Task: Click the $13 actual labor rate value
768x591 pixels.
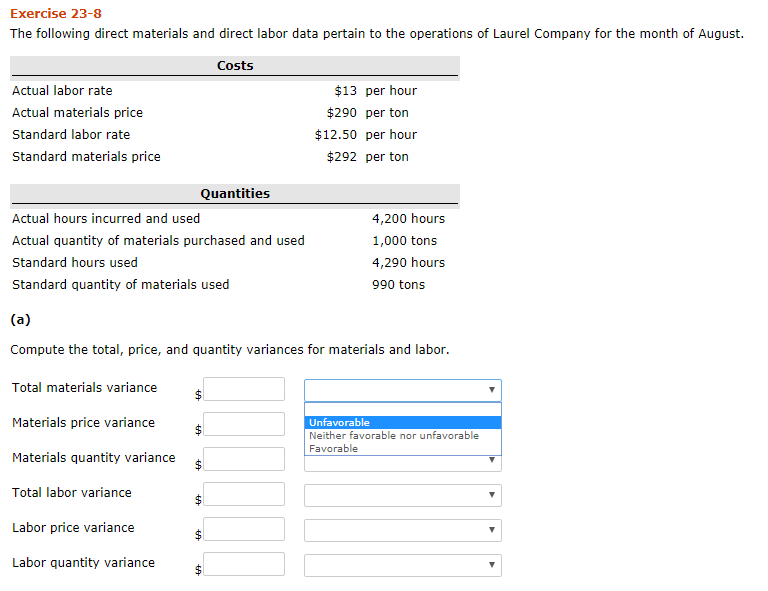Action: click(x=345, y=91)
